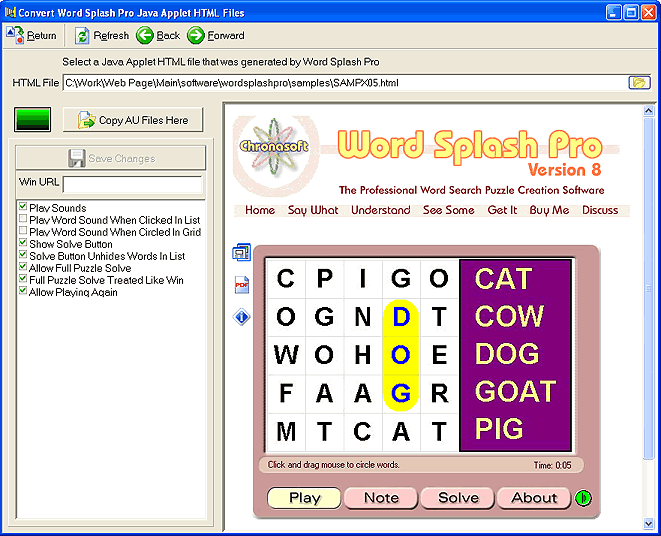Click the blue info icon beside puzzle
Screen dimensions: 661x536
click(241, 318)
